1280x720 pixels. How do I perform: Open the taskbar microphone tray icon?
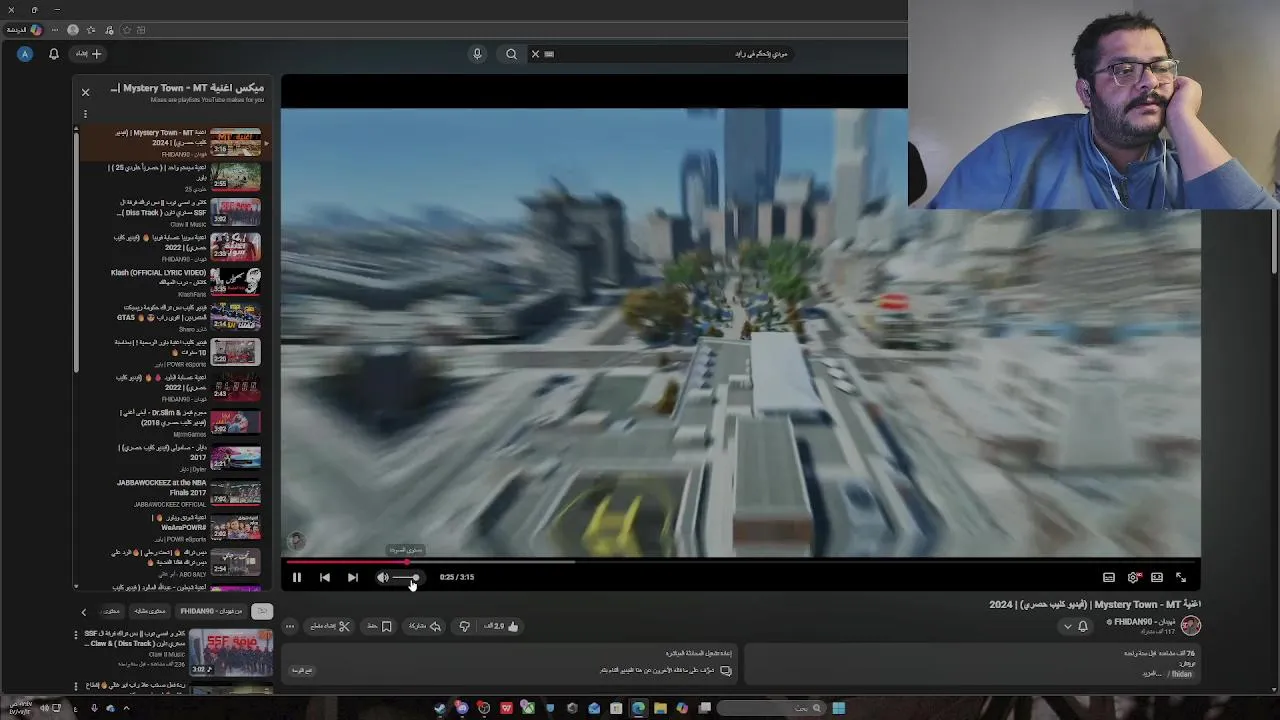pyautogui.click(x=94, y=708)
